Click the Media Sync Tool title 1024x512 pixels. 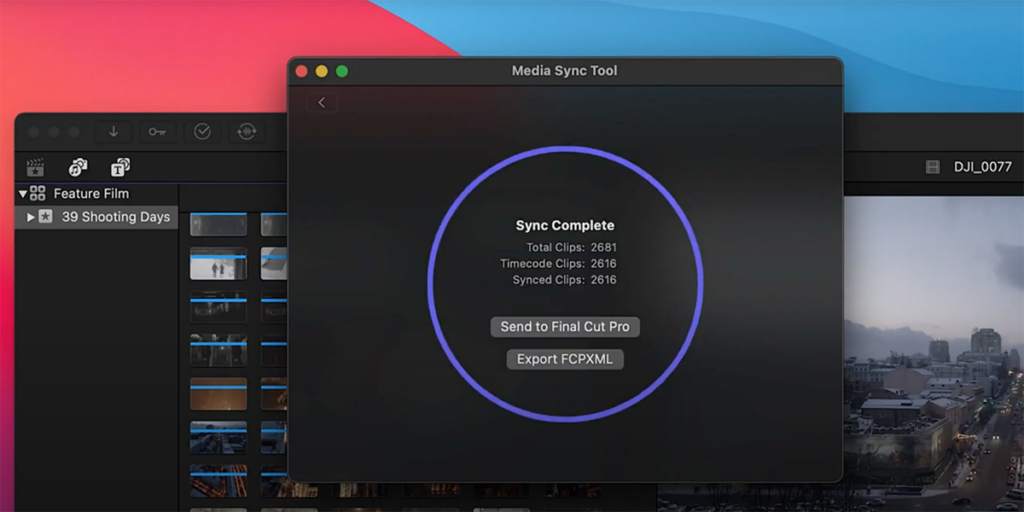click(x=564, y=71)
